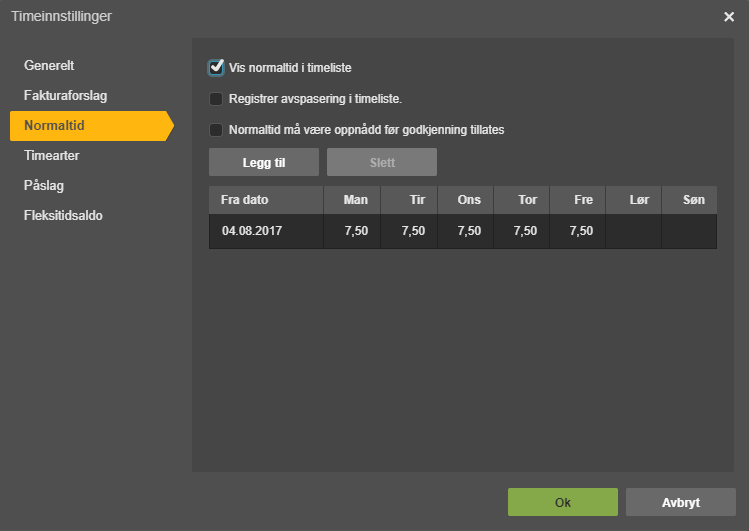Screen dimensions: 749x531
Task: Go to Timearter section
Action: coord(52,156)
